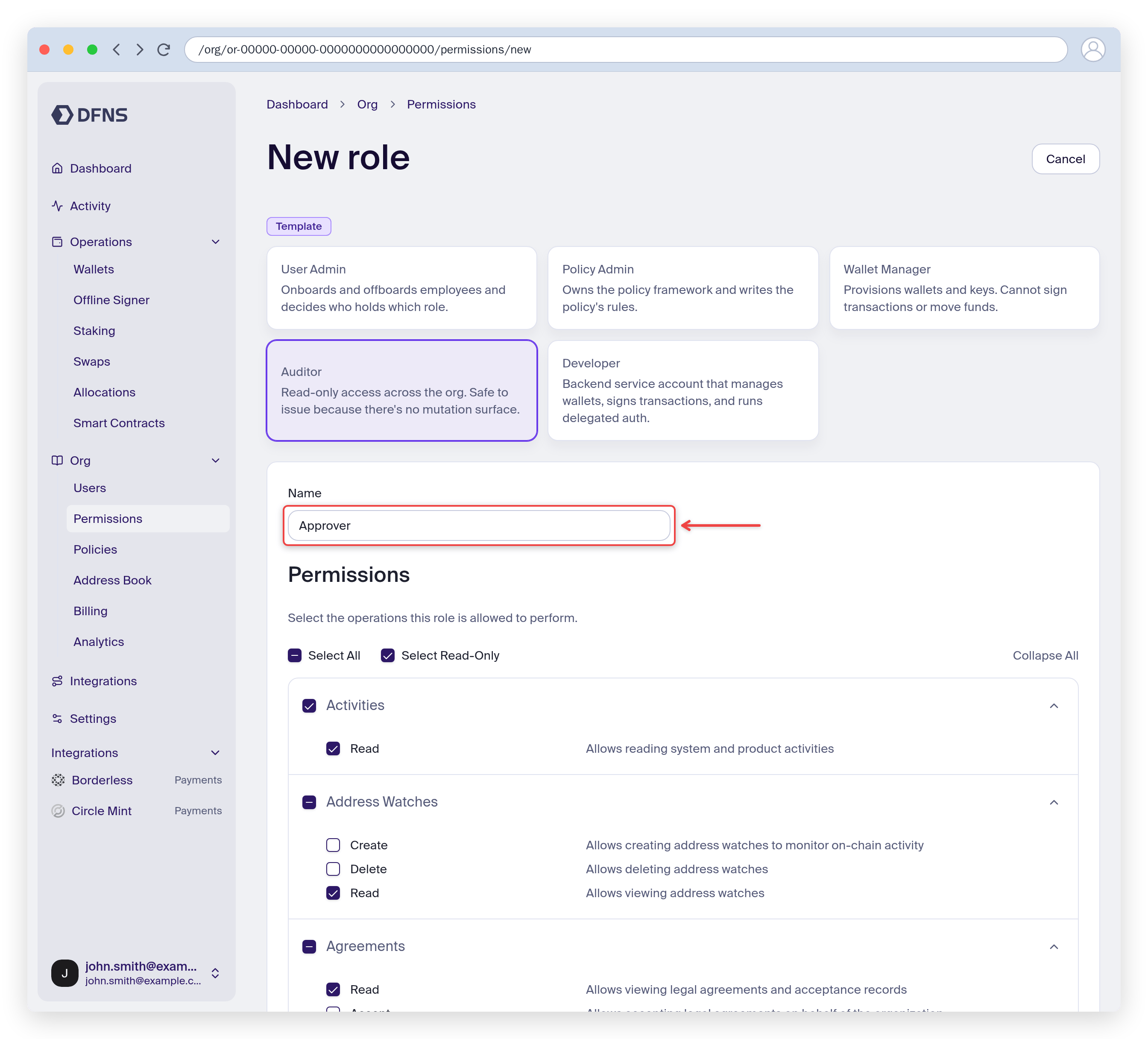Collapse the Operations sidebar section chevron
1148x1039 pixels.
click(216, 241)
